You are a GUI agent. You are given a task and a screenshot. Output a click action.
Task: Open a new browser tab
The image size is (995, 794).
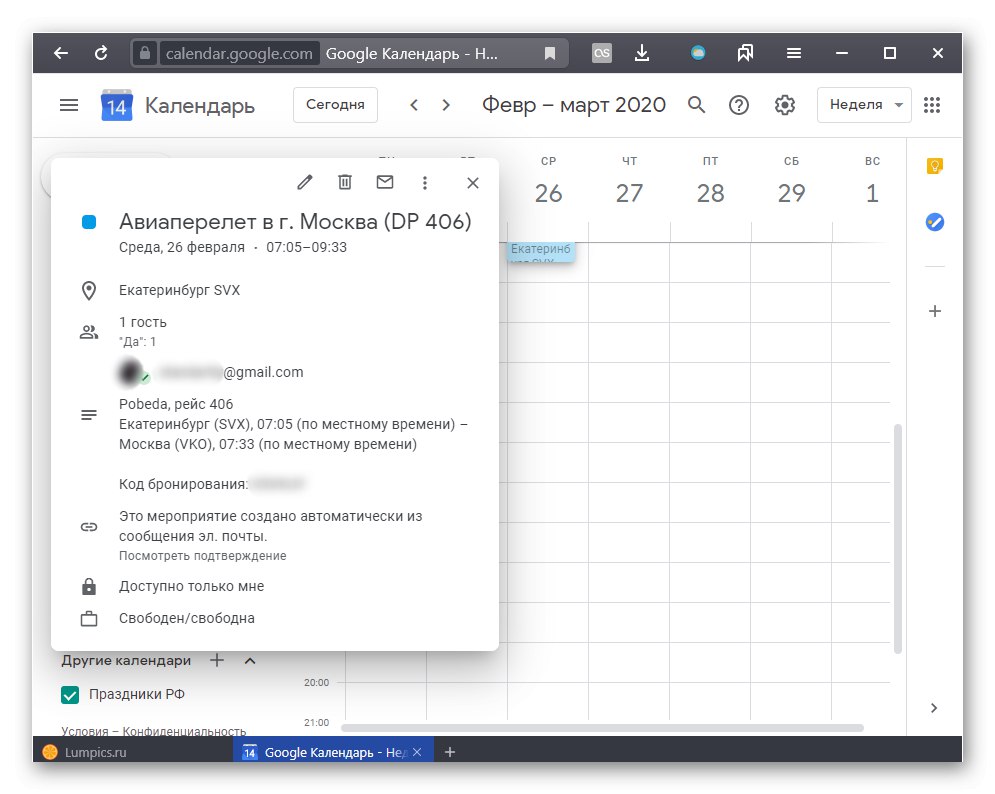[x=450, y=752]
